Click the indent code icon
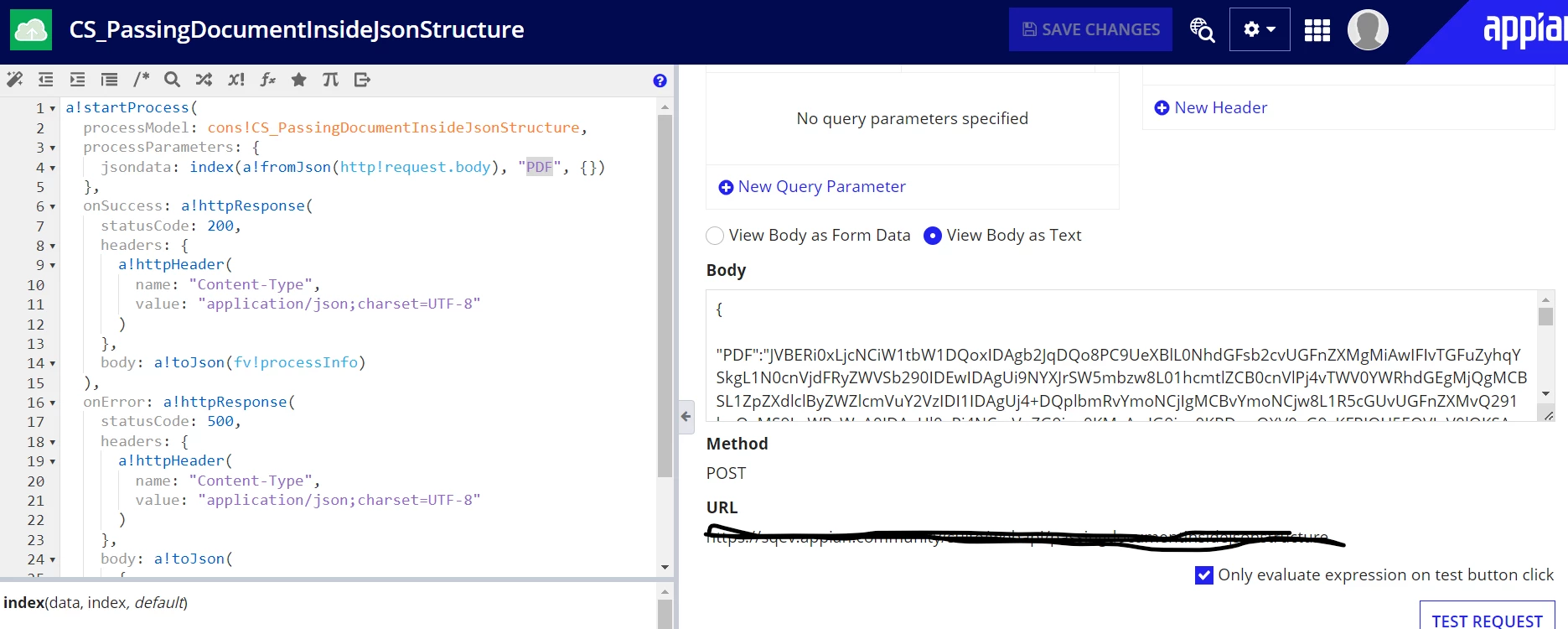This screenshot has width=1568, height=629. (77, 80)
